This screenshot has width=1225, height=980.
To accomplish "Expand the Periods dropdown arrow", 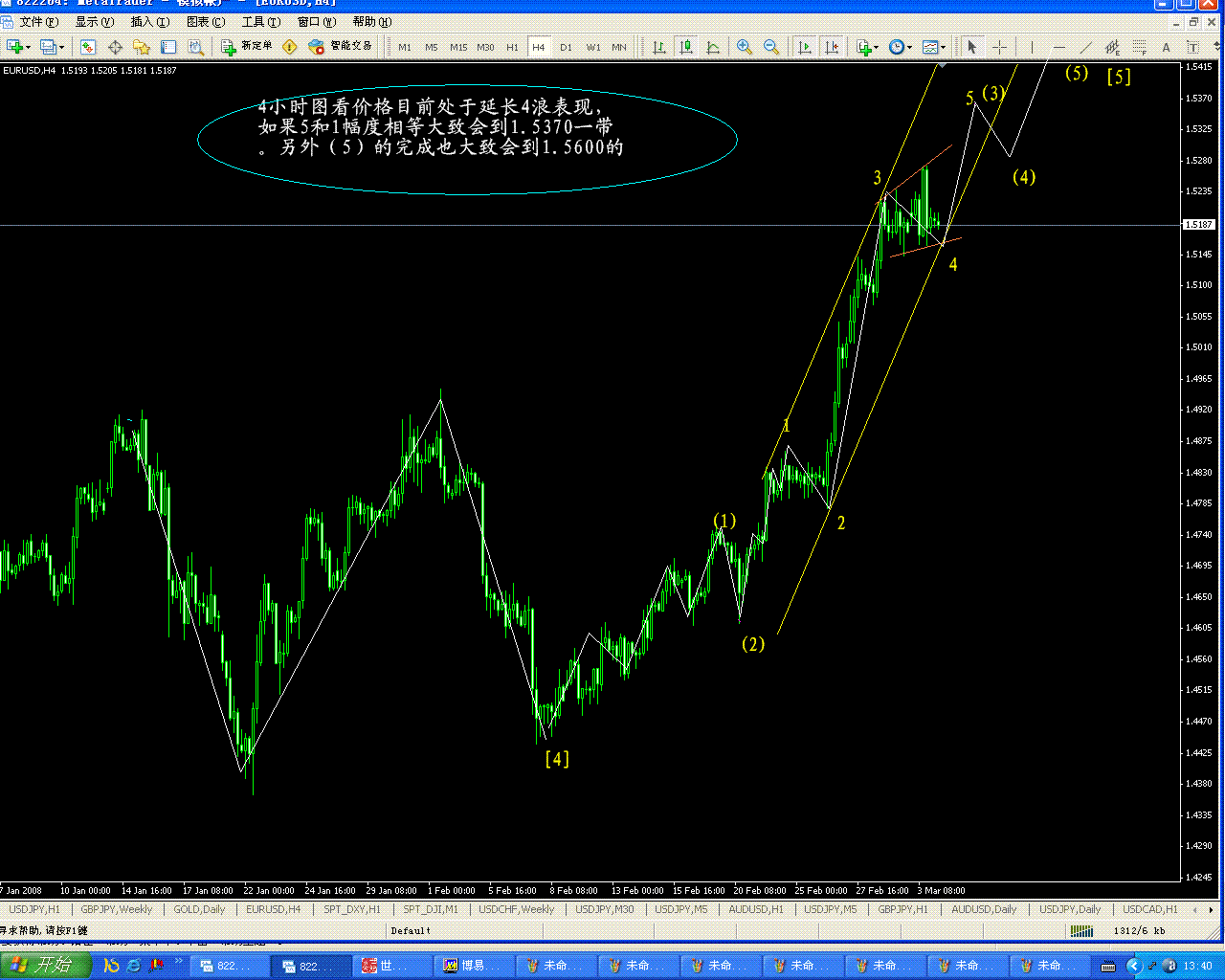I will [x=908, y=47].
